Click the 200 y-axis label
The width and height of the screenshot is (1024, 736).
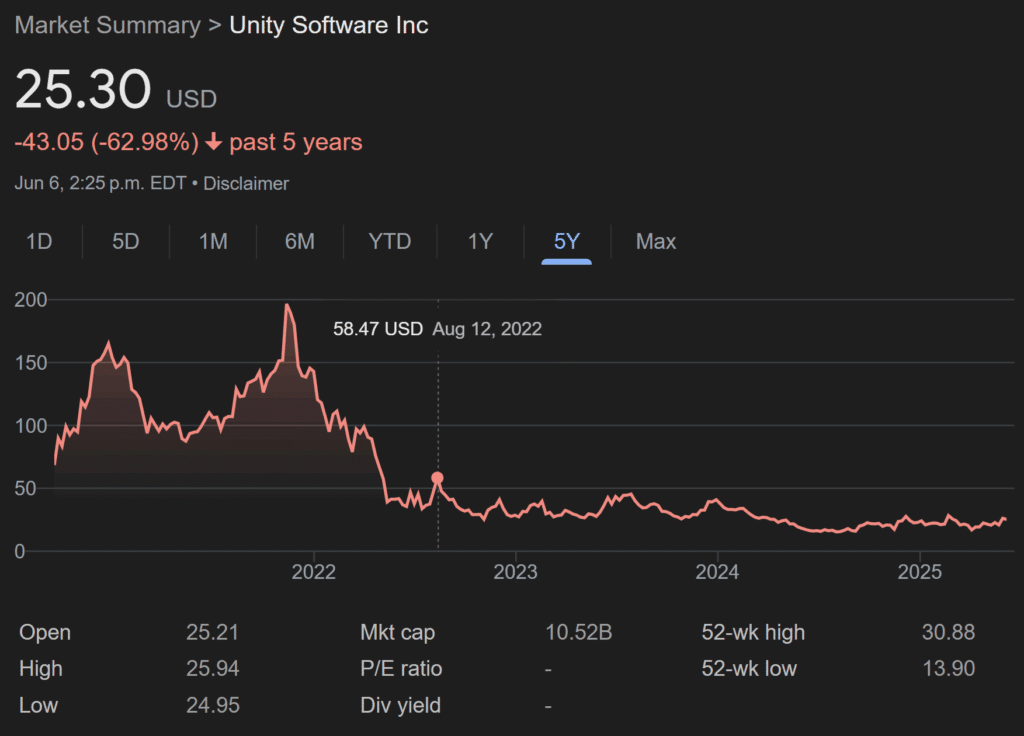[x=31, y=300]
